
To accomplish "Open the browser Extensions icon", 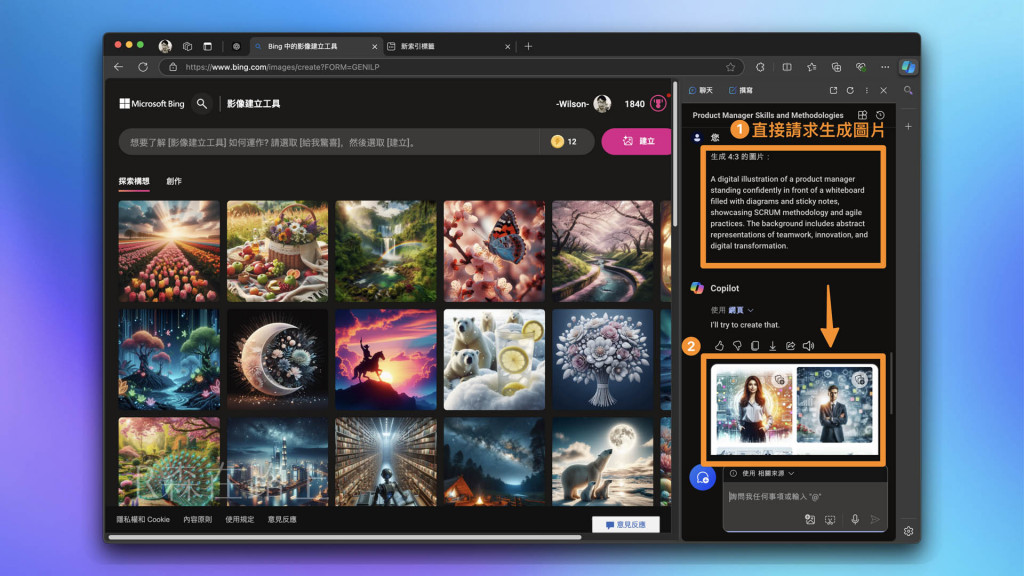I will pyautogui.click(x=760, y=67).
